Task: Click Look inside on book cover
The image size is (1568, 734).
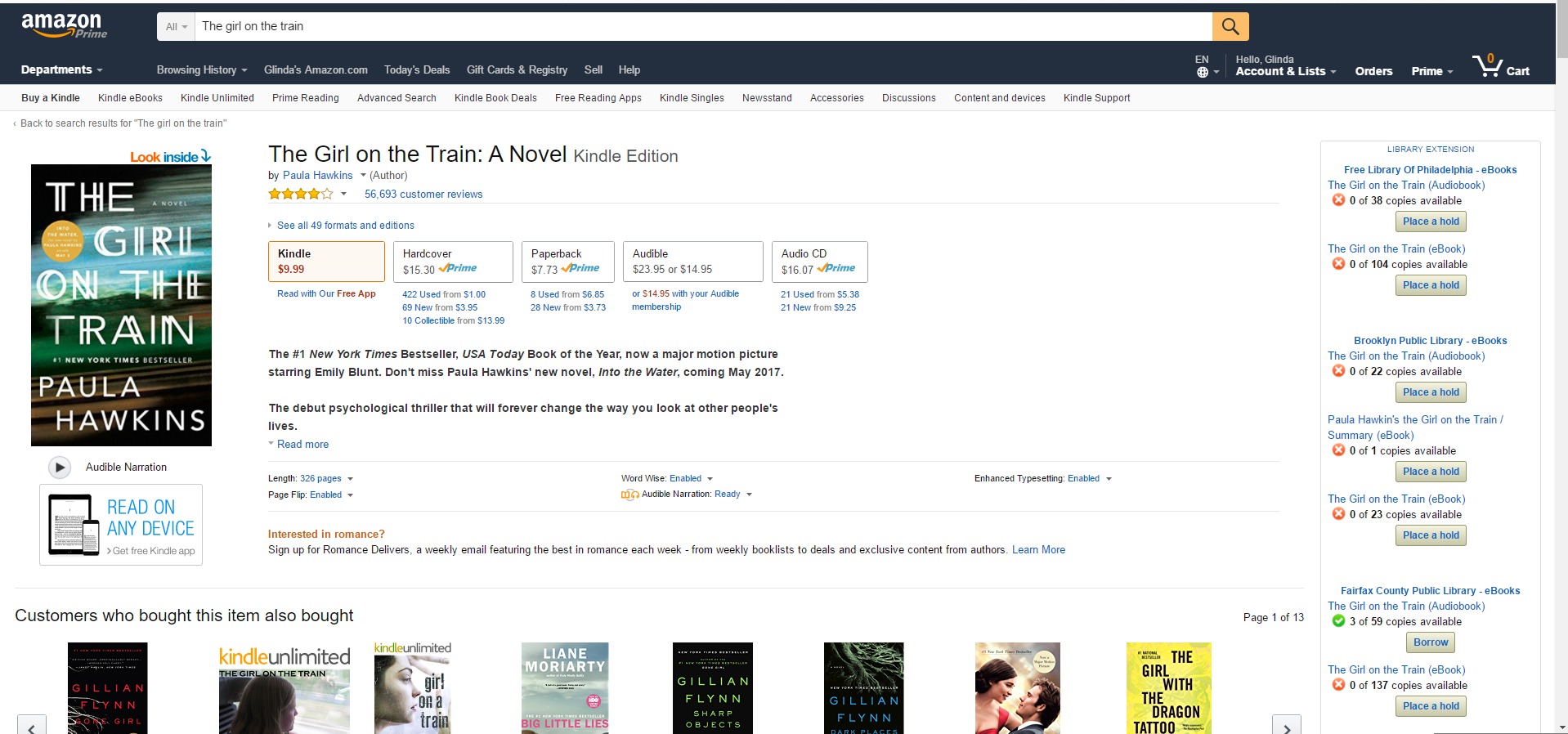Action: pyautogui.click(x=170, y=156)
